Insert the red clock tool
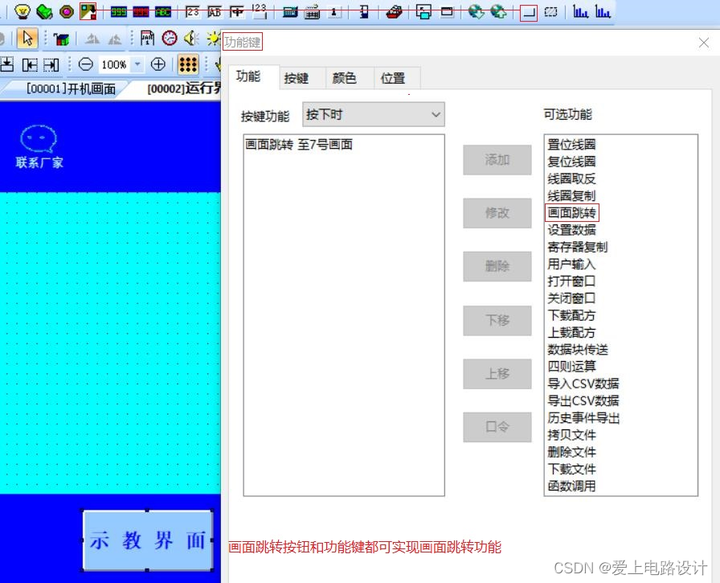 169,38
